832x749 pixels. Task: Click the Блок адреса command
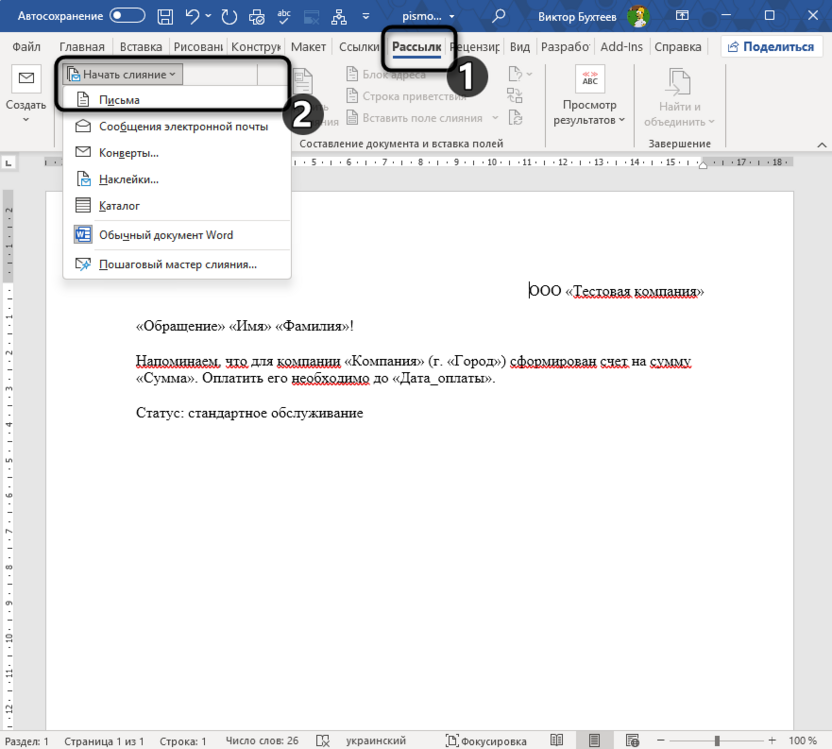tap(386, 74)
